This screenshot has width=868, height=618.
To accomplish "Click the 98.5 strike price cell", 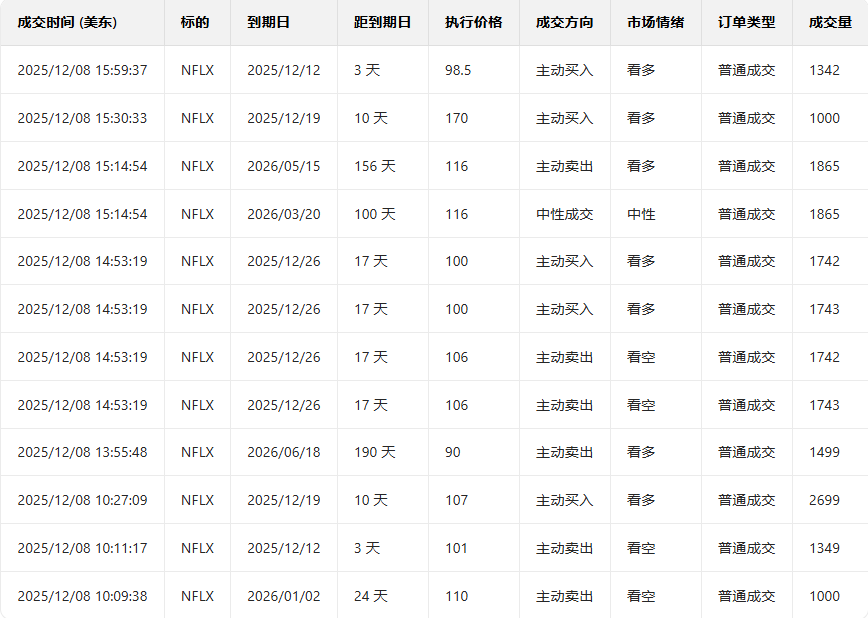I will pos(458,70).
